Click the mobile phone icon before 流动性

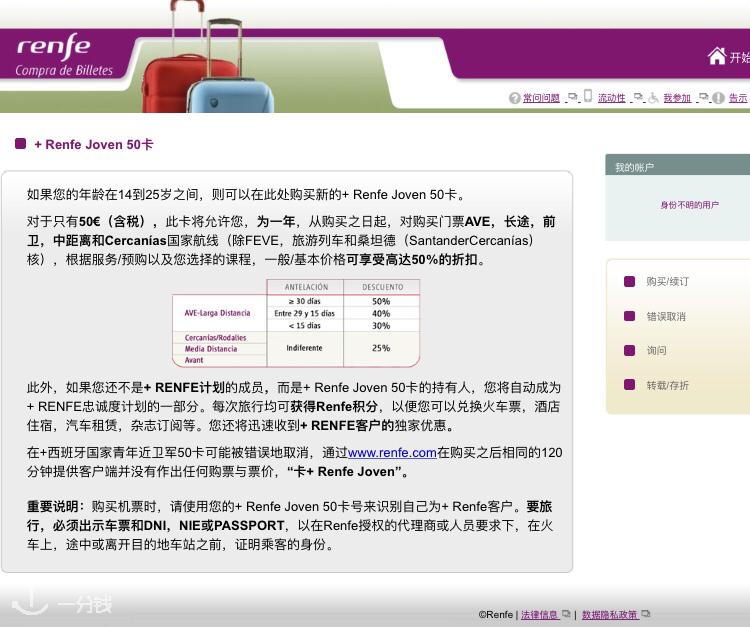coord(588,96)
